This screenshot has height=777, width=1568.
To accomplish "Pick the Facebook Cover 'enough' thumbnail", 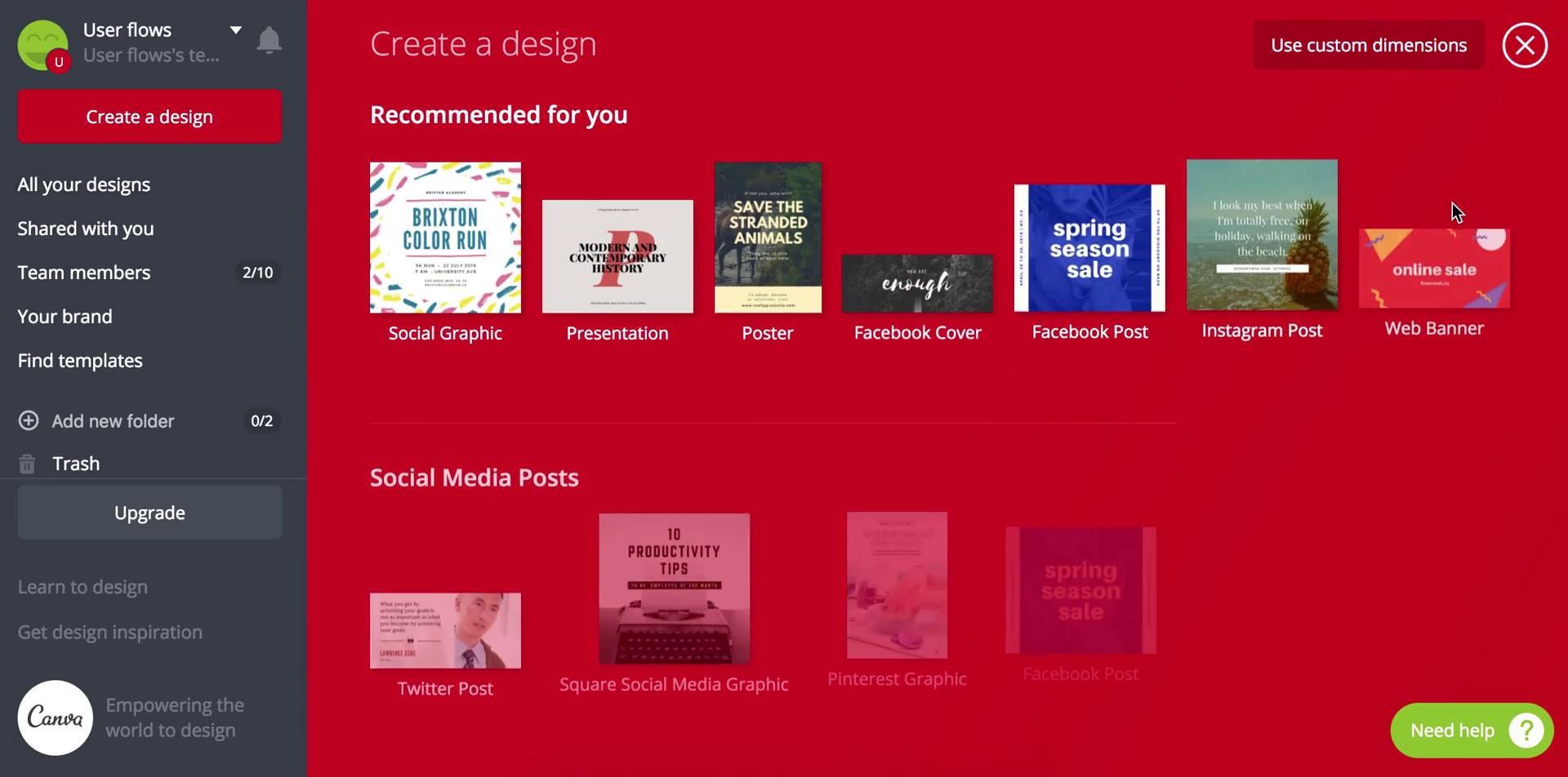I will pos(917,283).
